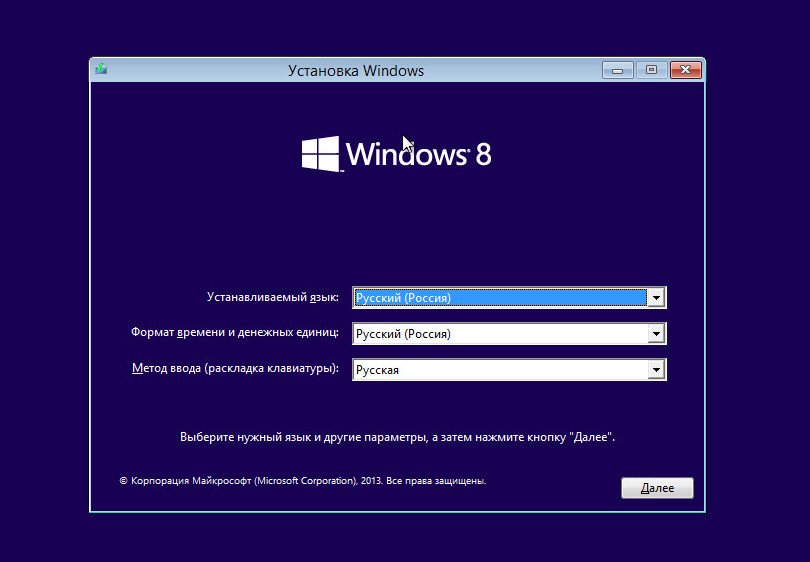Viewport: 810px width, 562px height.
Task: Close the Установка Windows window
Action: 686,70
